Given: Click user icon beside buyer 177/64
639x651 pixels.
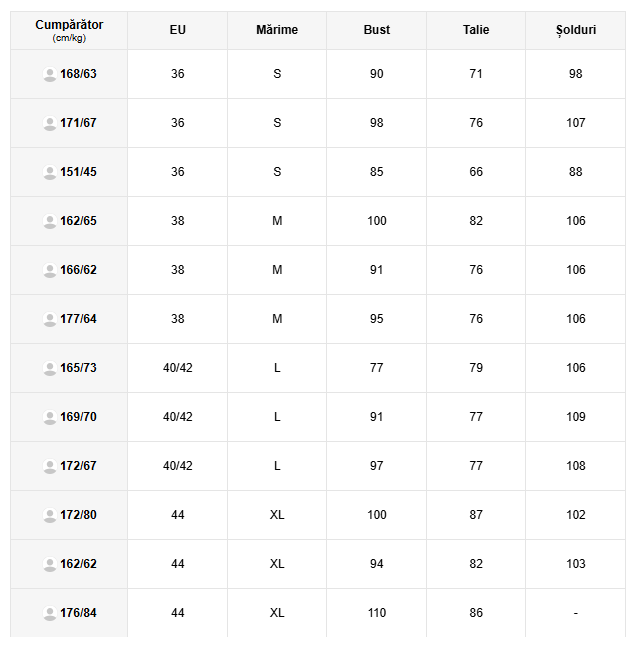Looking at the screenshot, I should click(x=49, y=319).
